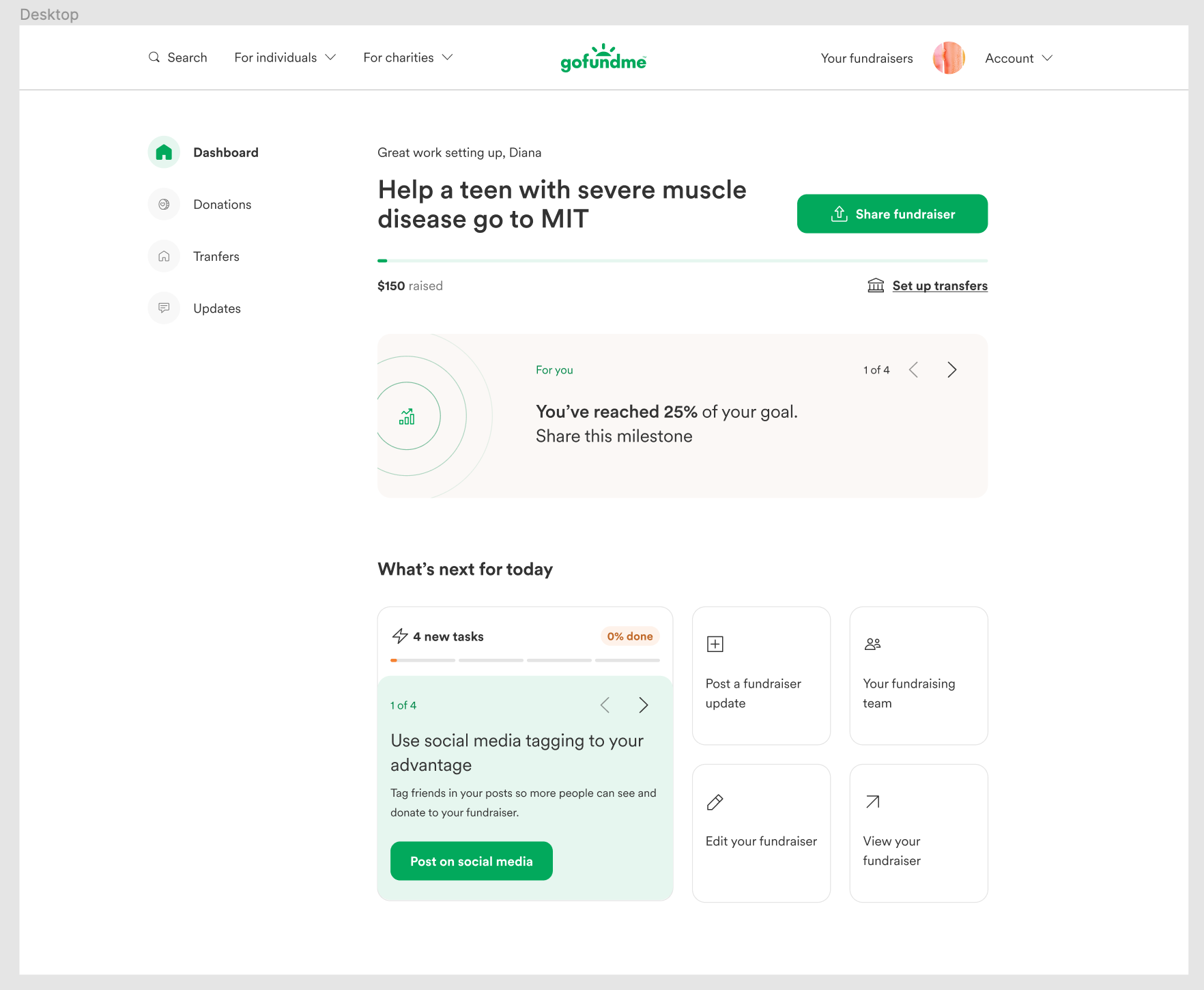Click the Dashboard home icon
Viewport: 1204px width, 990px height.
(164, 152)
